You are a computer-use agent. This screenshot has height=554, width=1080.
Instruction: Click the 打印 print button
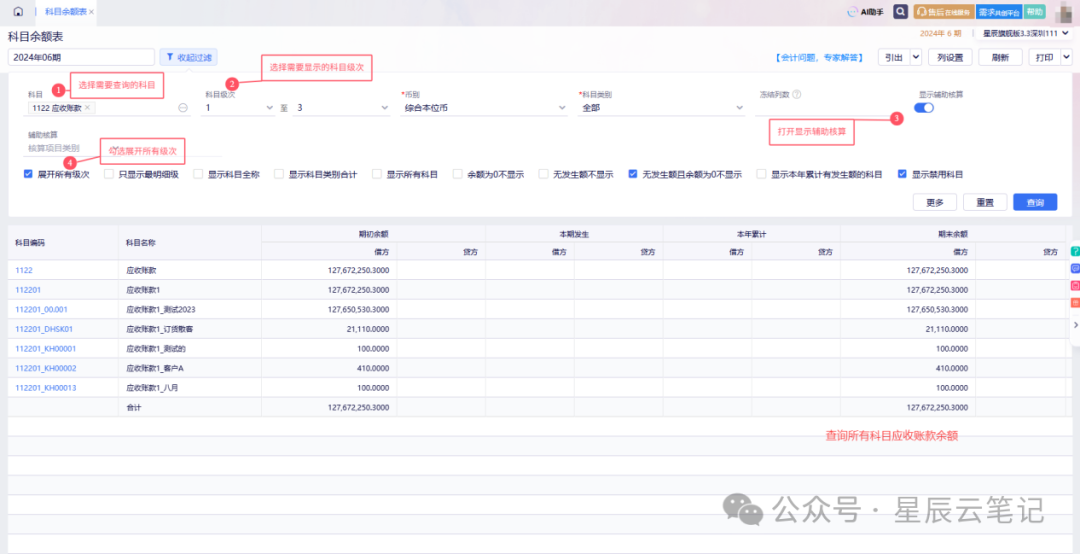click(1045, 58)
